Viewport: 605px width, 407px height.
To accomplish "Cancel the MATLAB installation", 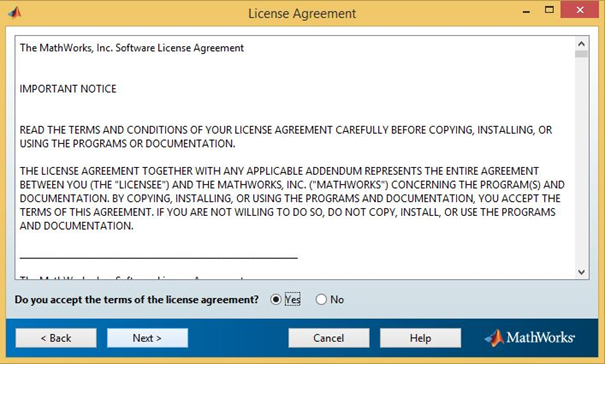I will [x=329, y=338].
